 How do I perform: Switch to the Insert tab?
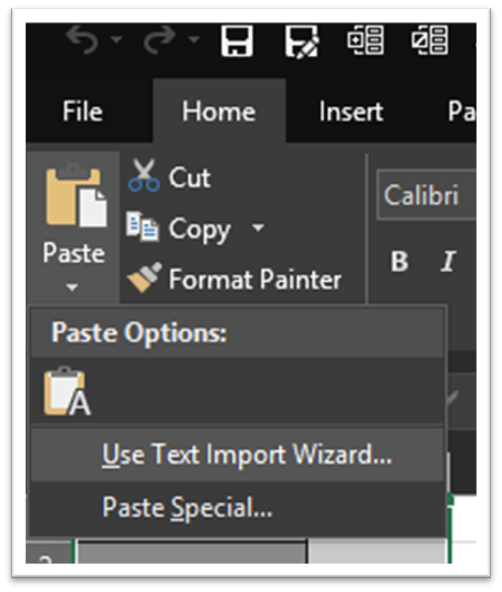[351, 111]
